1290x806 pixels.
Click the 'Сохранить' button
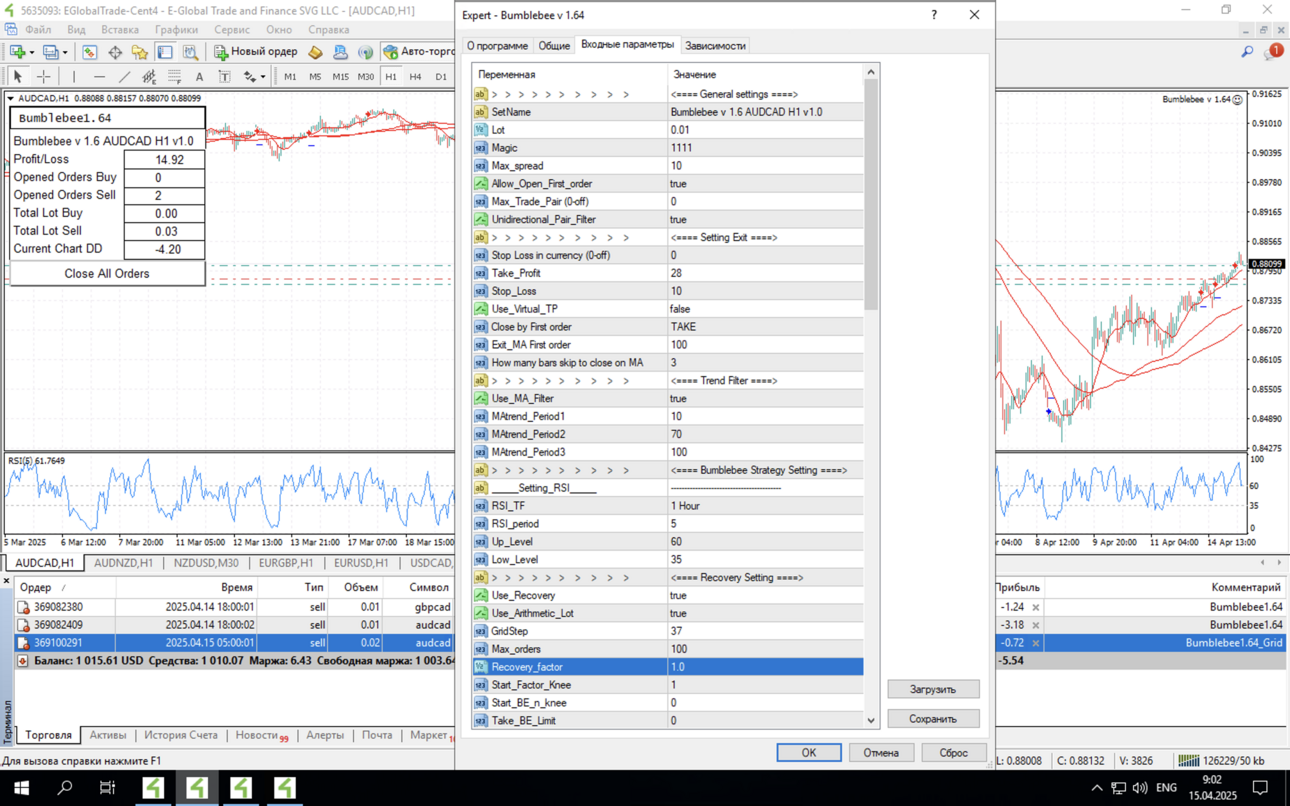tap(933, 719)
